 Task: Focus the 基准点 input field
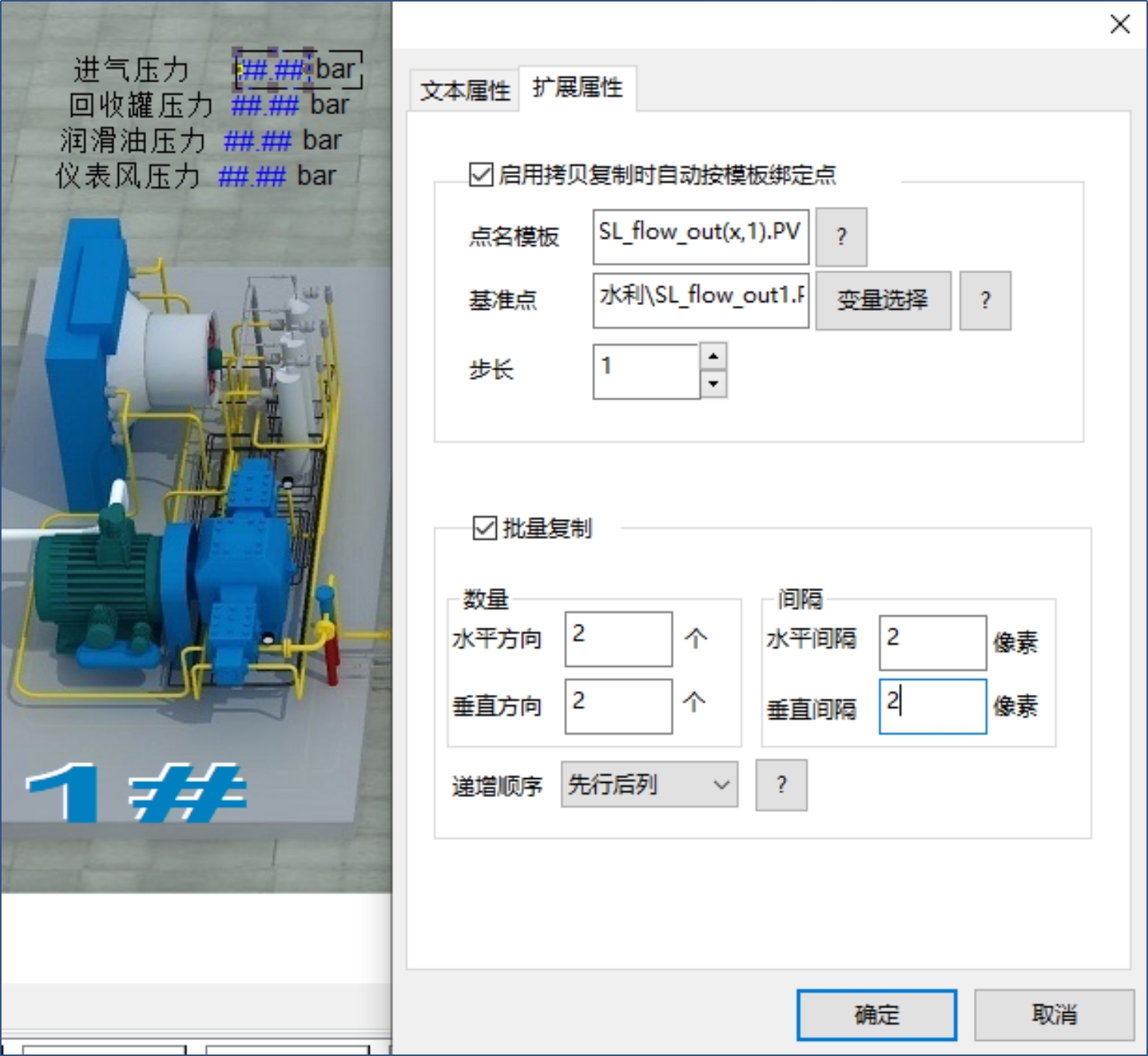700,301
